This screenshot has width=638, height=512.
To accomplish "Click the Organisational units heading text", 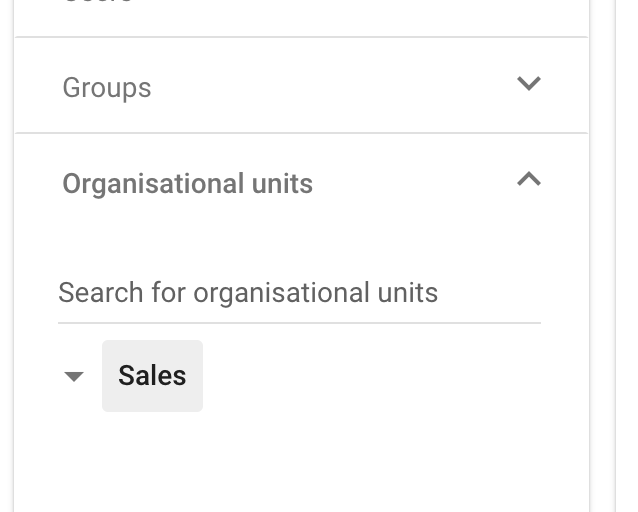I will point(187,184).
